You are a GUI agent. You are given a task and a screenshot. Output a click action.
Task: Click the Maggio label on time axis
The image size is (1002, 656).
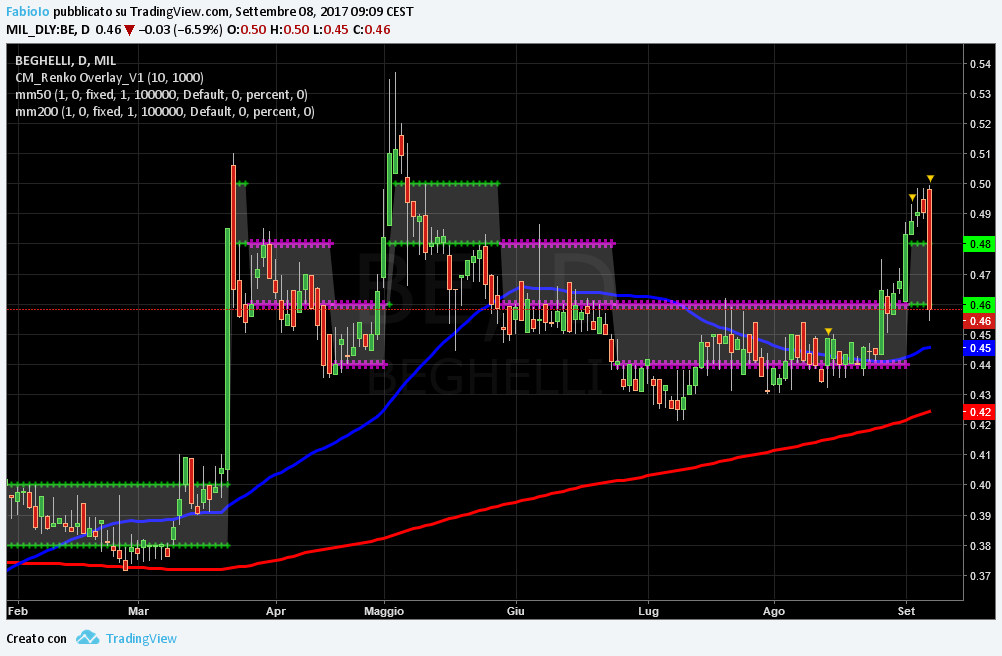[384, 611]
